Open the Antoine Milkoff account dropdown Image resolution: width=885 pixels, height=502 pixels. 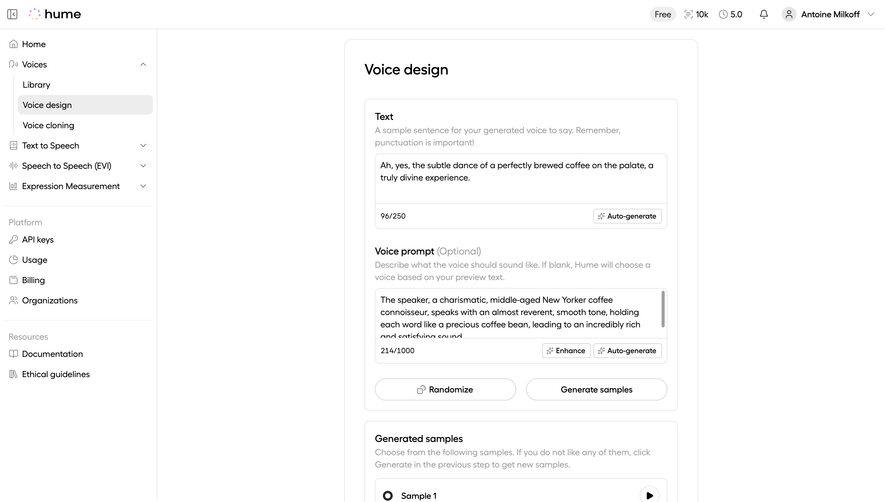click(828, 14)
